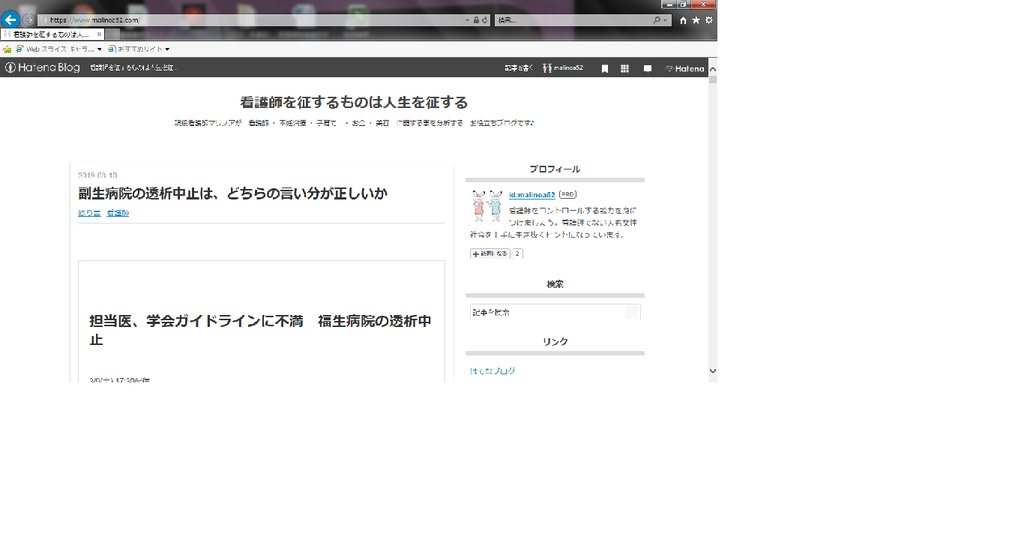Image resolution: width=1024 pixels, height=546 pixels.
Task: Click the first category tag under article title
Action: (89, 213)
